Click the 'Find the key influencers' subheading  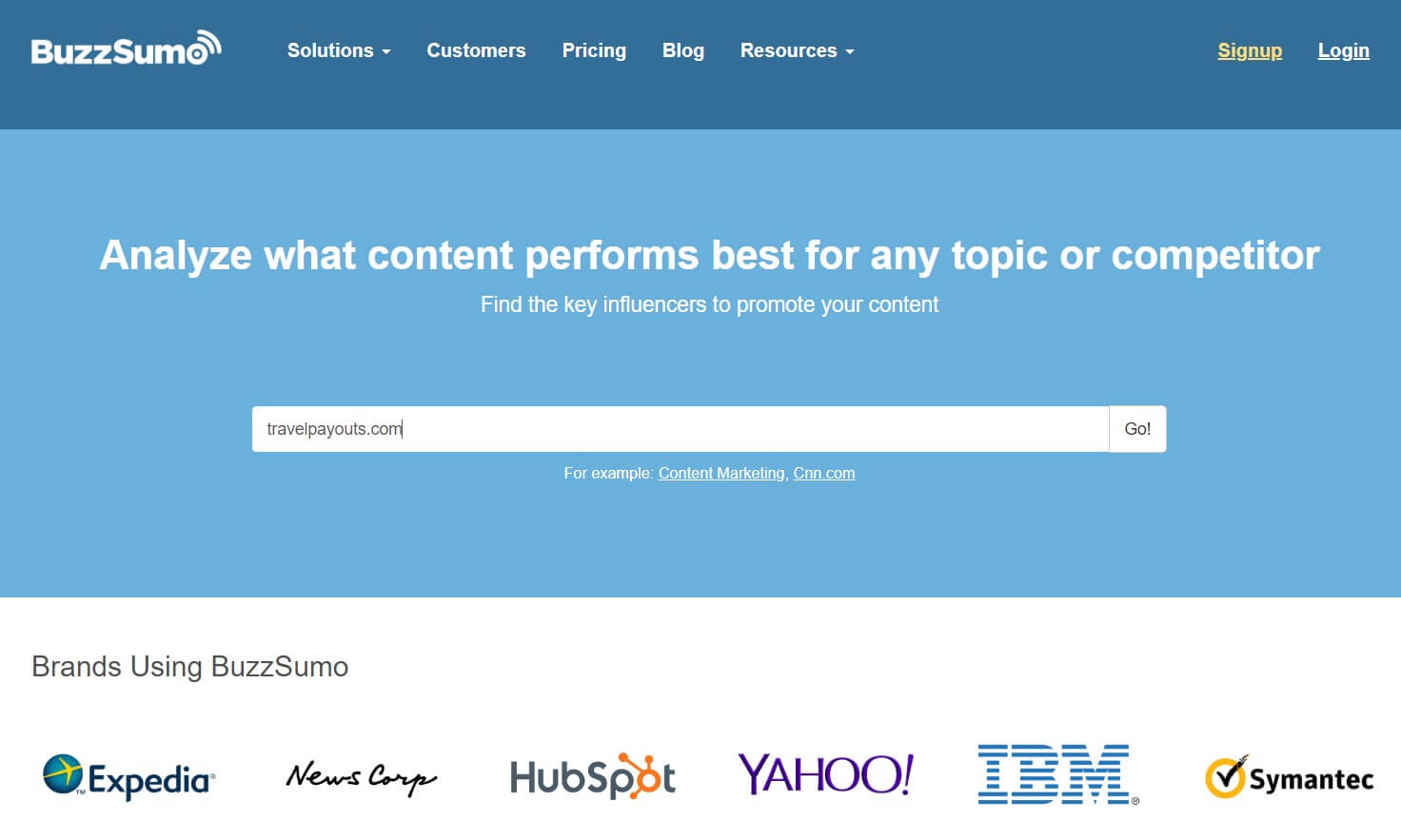coord(709,304)
